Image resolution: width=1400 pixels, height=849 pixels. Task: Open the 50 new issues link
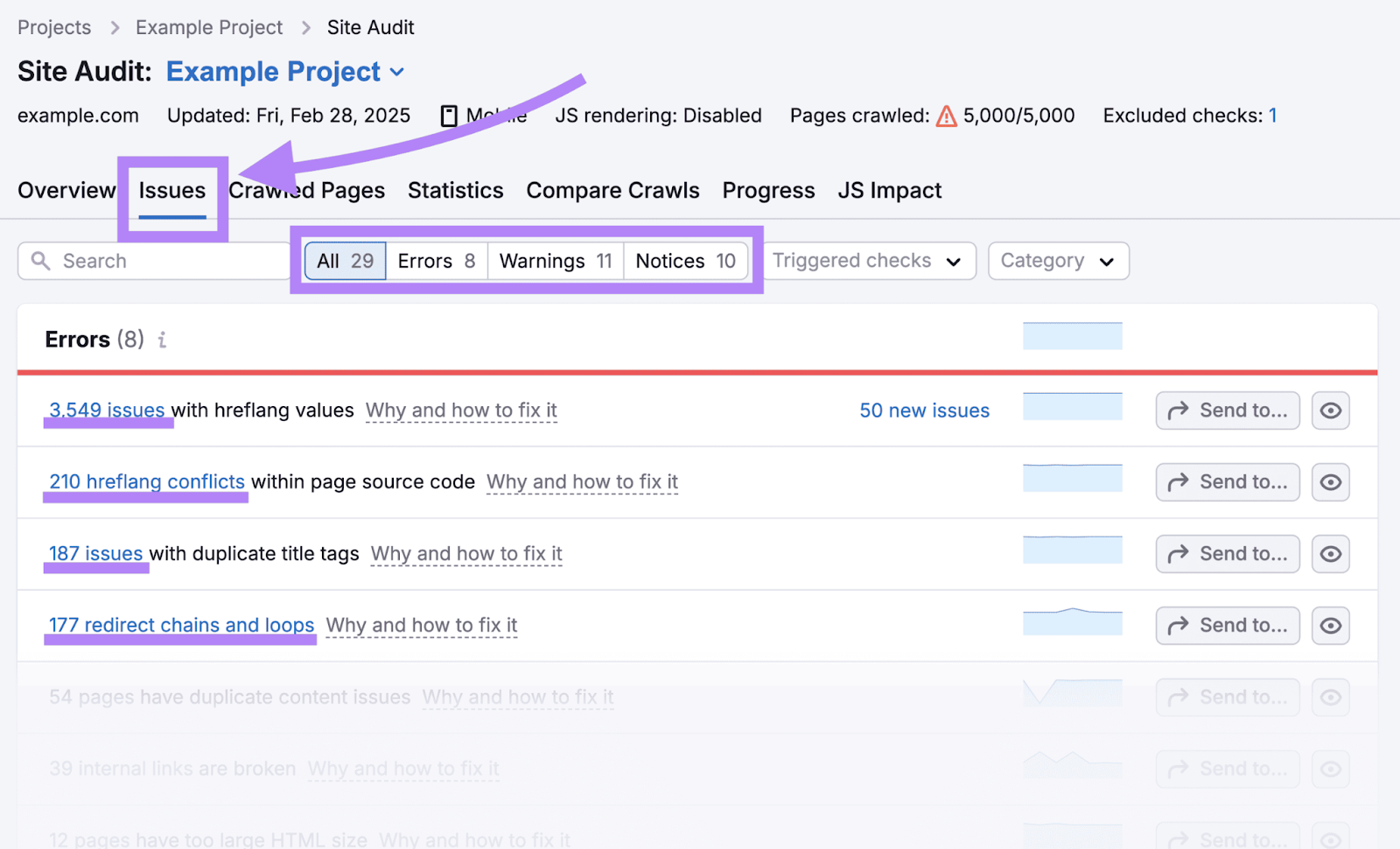[x=924, y=410]
